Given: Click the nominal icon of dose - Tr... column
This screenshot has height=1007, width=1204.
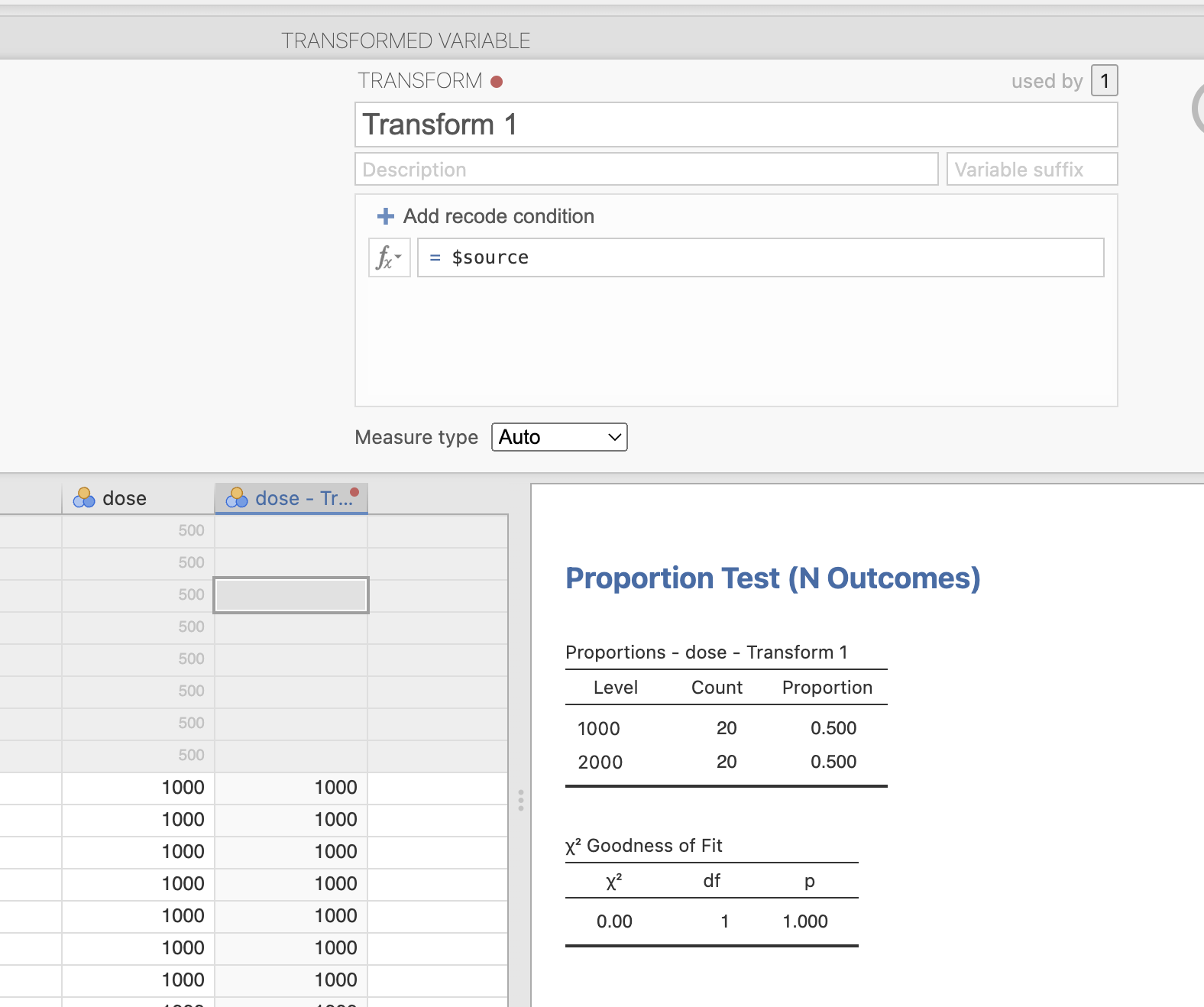Looking at the screenshot, I should [x=237, y=498].
